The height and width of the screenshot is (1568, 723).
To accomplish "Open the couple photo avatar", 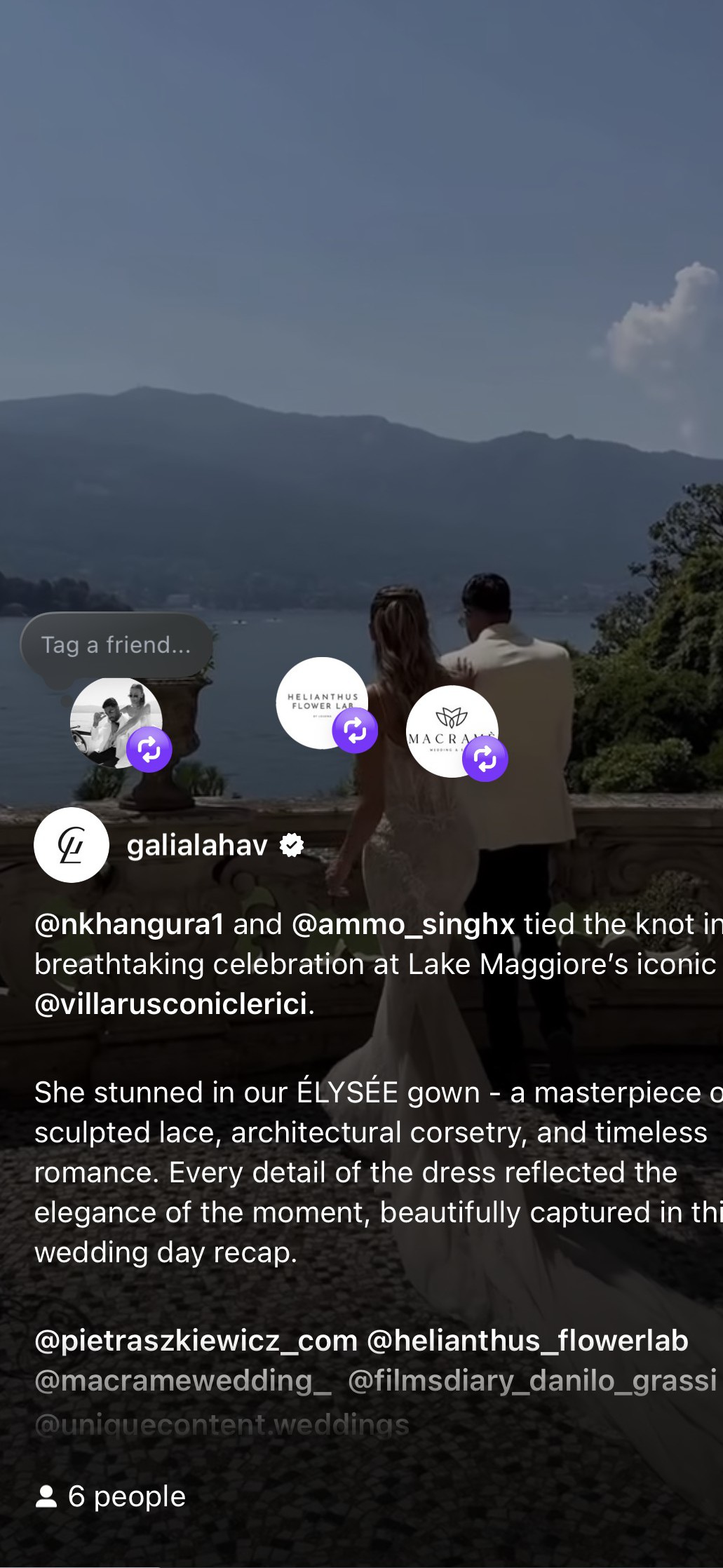I will pyautogui.click(x=116, y=722).
